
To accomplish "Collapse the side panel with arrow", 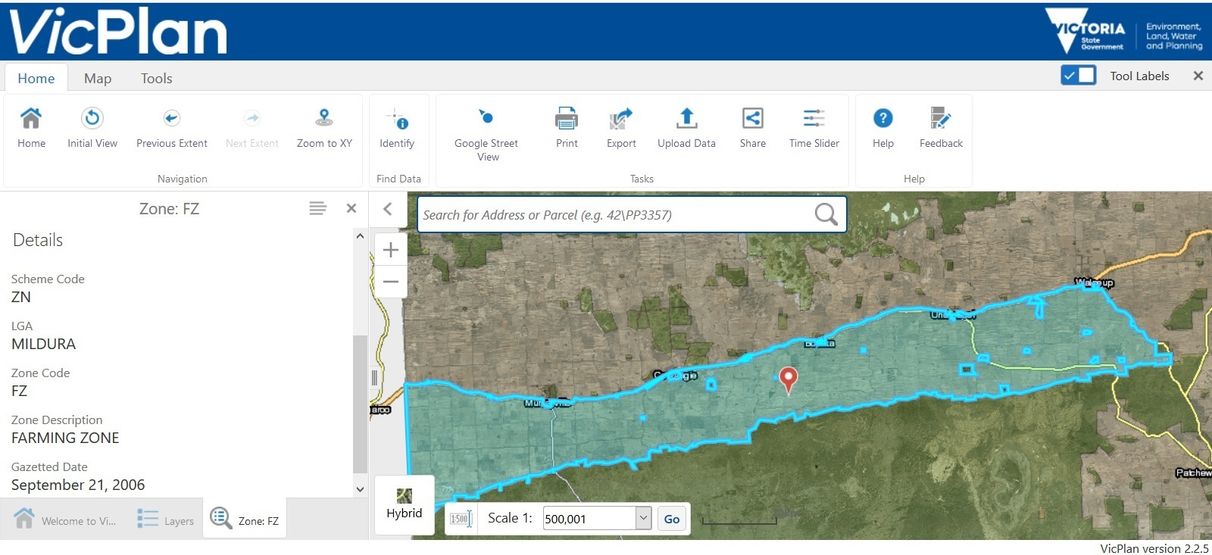I will 388,209.
